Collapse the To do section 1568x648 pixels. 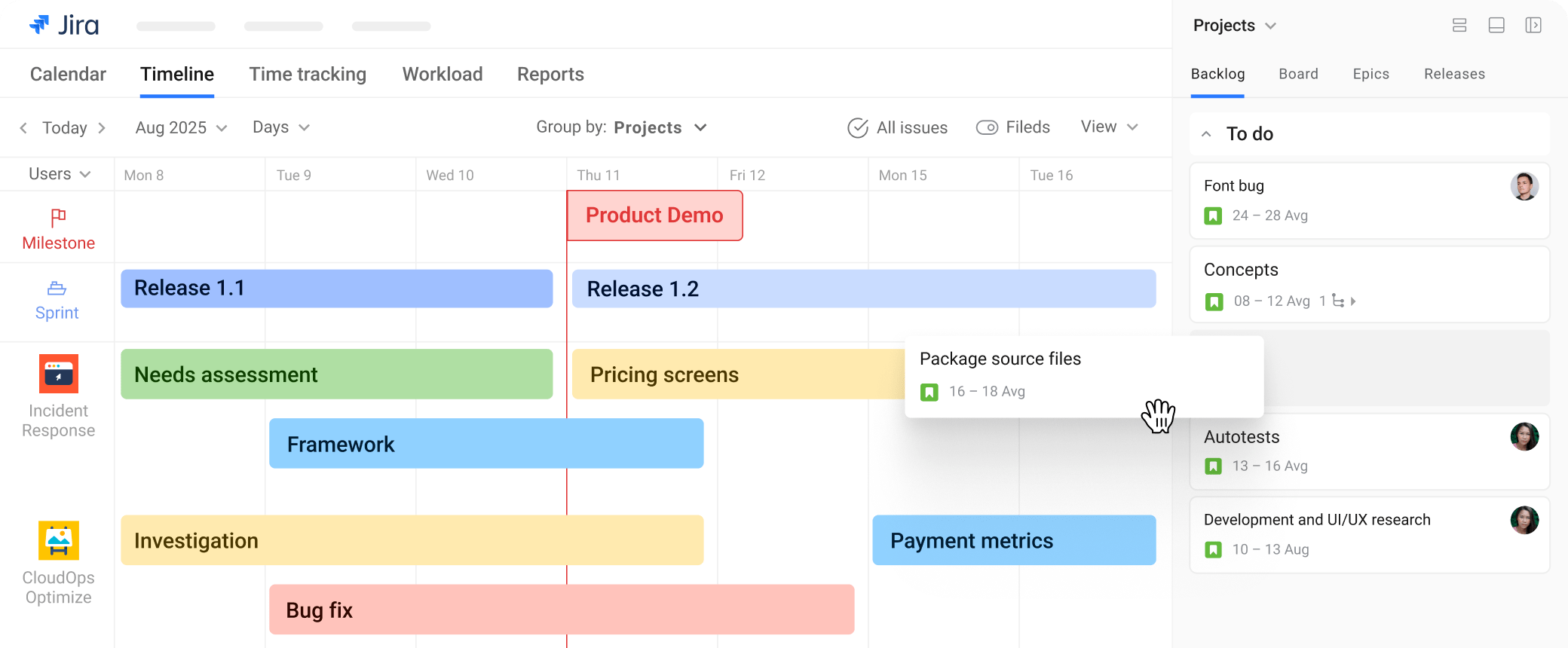[x=1206, y=134]
